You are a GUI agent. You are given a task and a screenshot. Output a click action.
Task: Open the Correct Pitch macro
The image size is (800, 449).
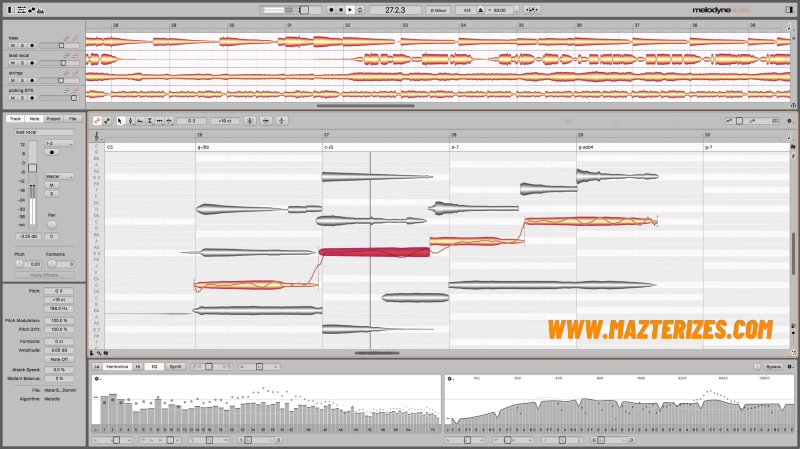pos(249,121)
